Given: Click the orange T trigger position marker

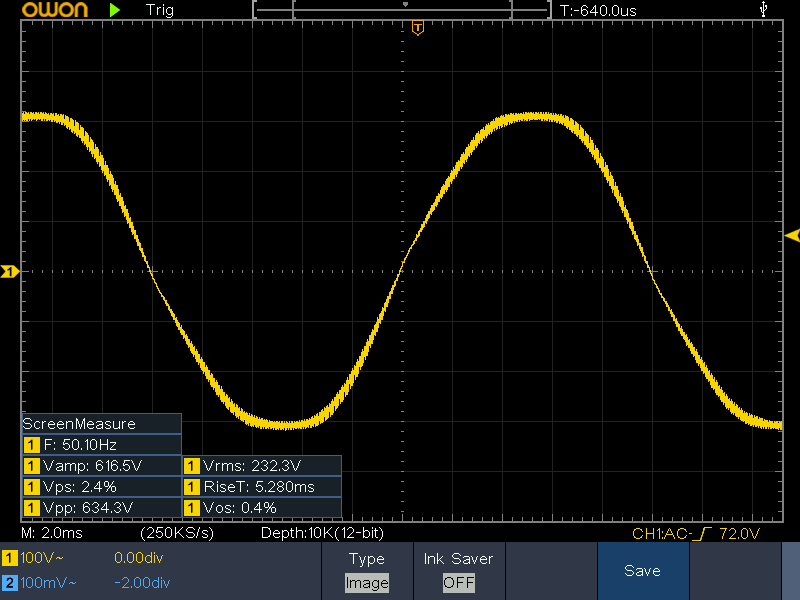Looking at the screenshot, I should coord(418,28).
